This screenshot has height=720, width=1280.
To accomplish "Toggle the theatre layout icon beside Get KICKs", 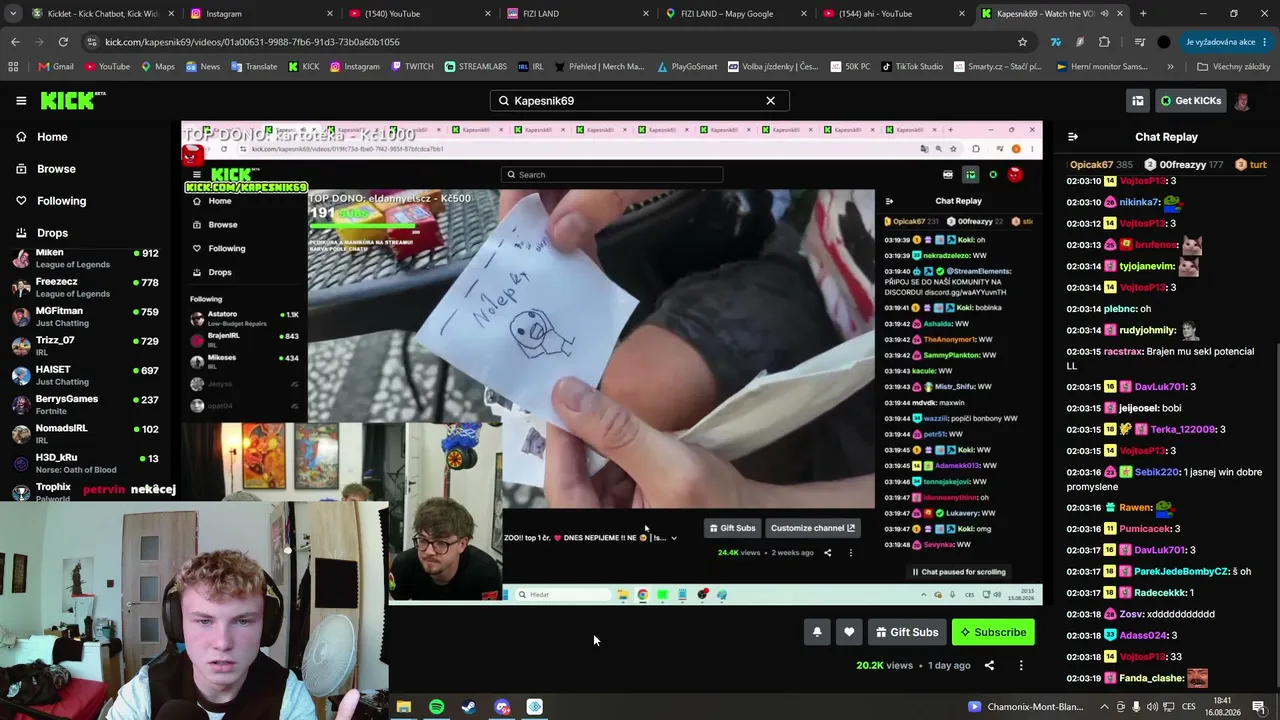I will tap(1137, 101).
